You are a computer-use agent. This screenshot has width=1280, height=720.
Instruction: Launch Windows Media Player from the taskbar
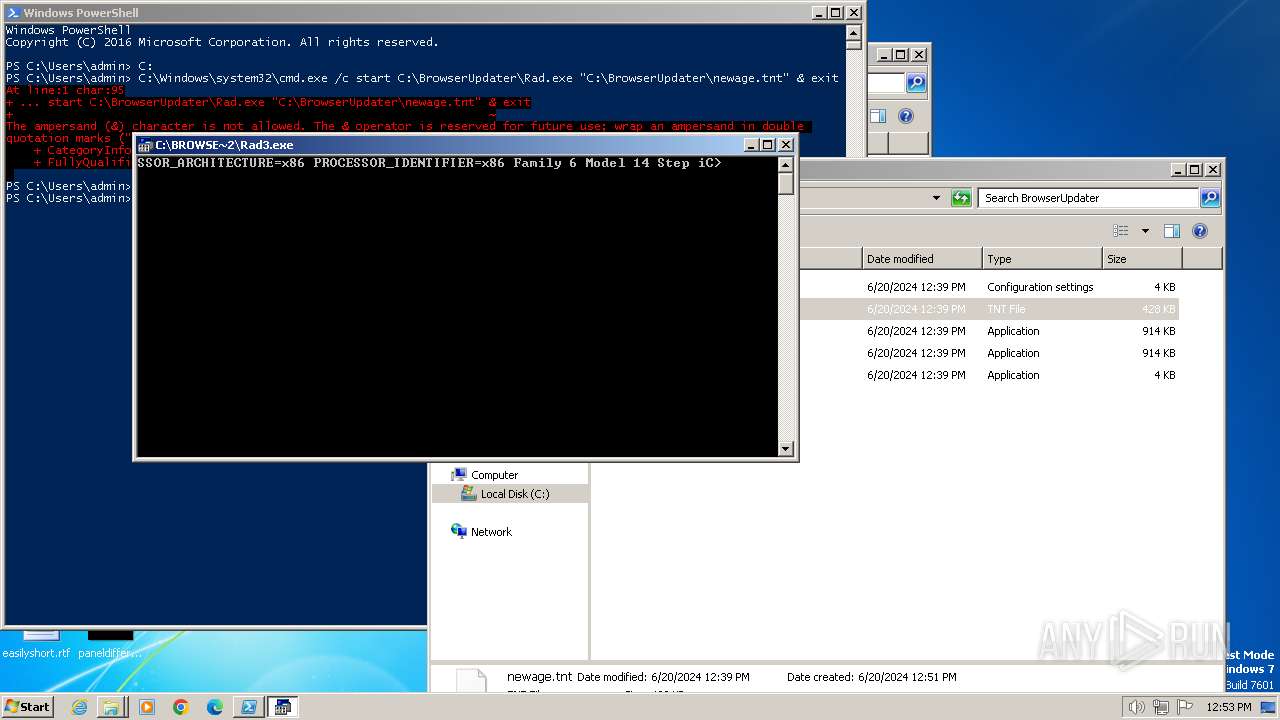click(x=146, y=706)
